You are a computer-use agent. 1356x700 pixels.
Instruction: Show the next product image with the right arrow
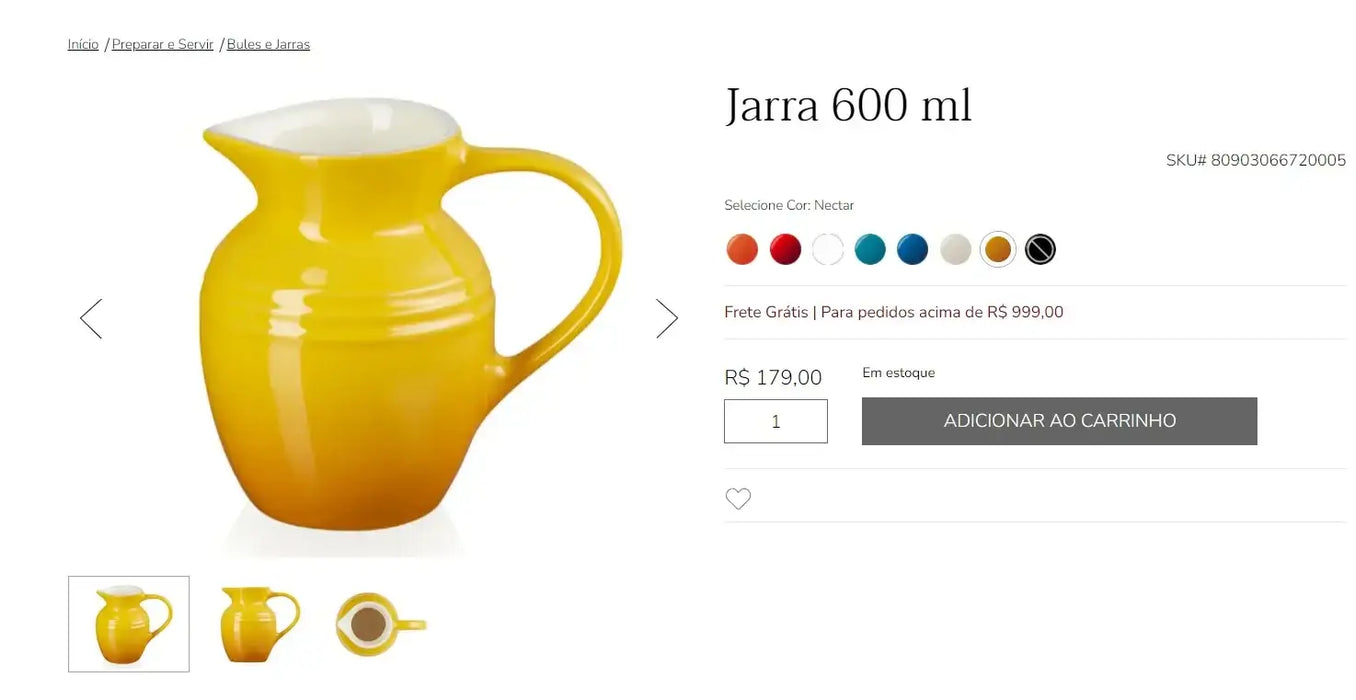click(667, 318)
